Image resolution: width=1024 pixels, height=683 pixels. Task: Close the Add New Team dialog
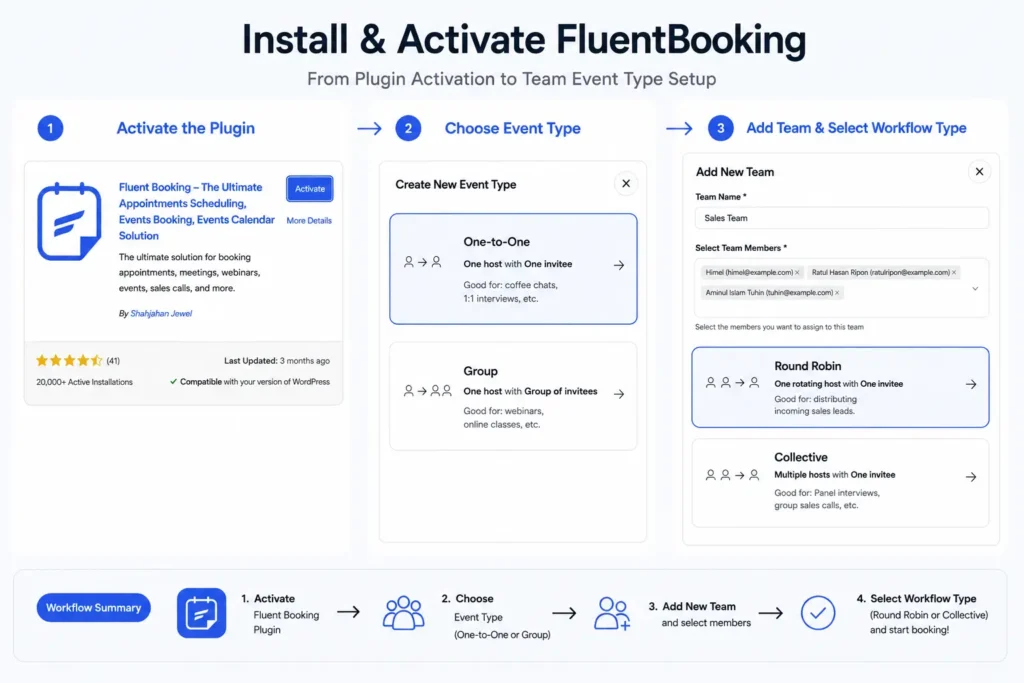tap(979, 172)
